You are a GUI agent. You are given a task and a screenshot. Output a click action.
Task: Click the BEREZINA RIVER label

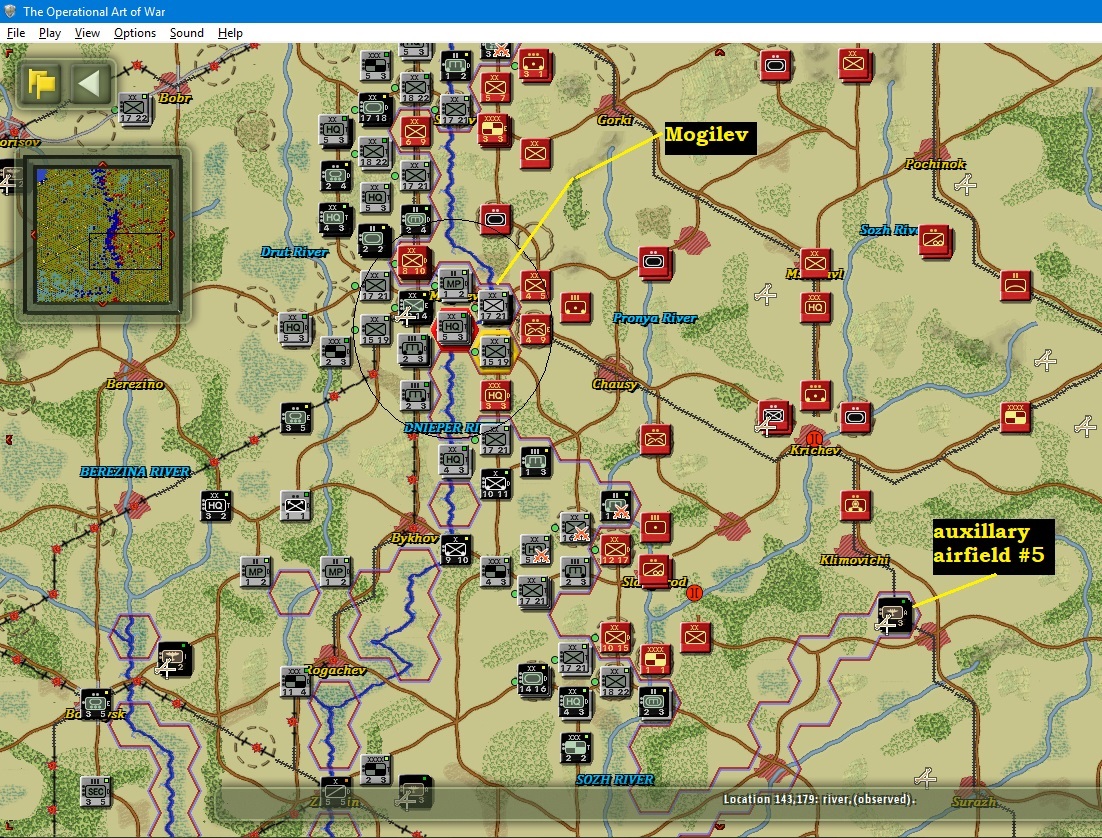click(x=134, y=472)
